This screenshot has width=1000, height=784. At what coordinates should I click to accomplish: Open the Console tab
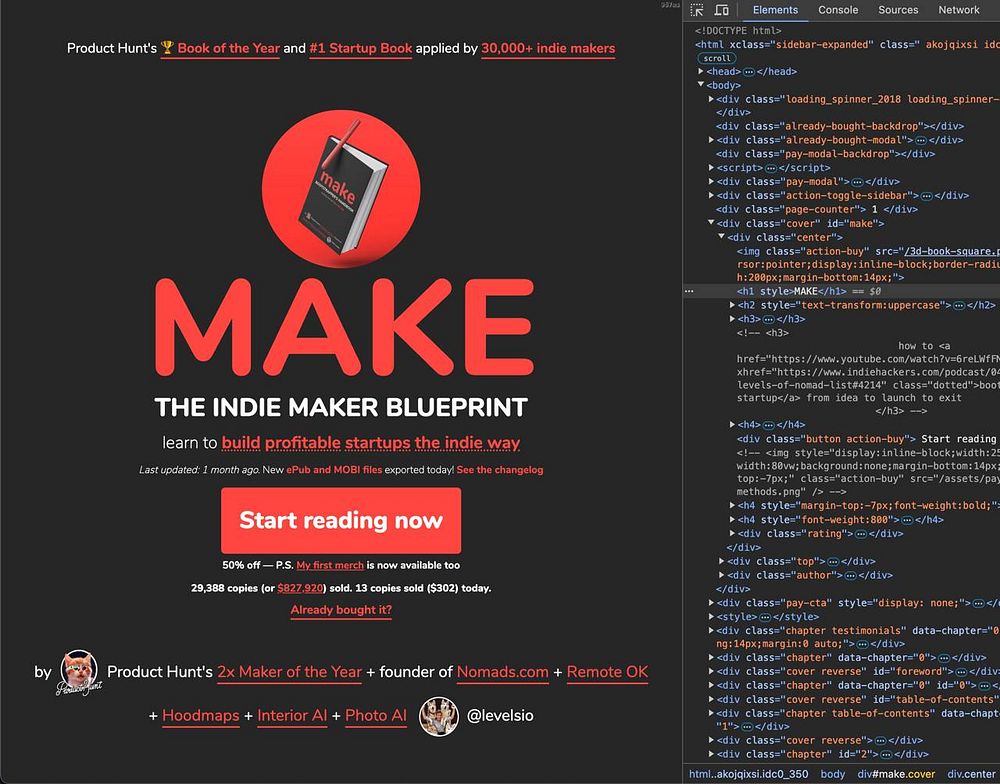[x=838, y=10]
